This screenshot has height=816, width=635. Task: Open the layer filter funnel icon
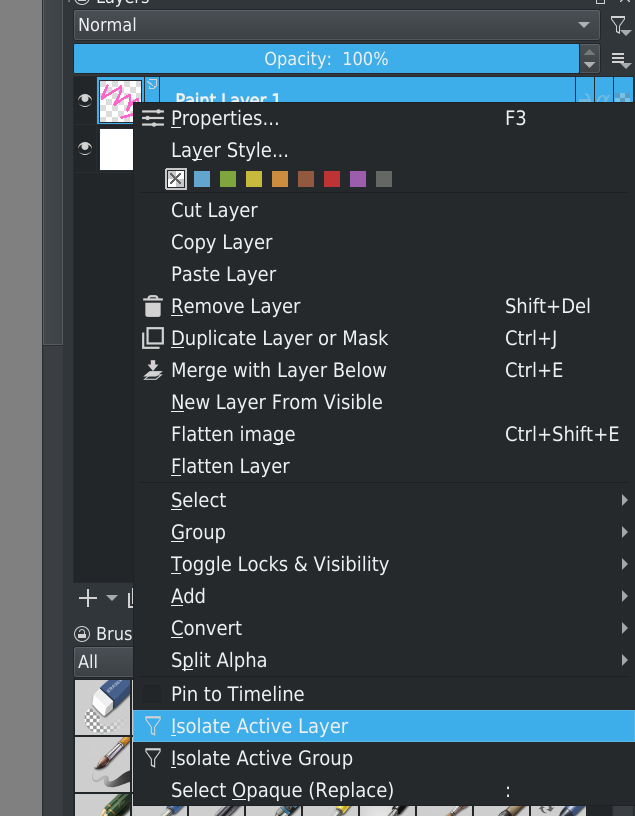(619, 25)
